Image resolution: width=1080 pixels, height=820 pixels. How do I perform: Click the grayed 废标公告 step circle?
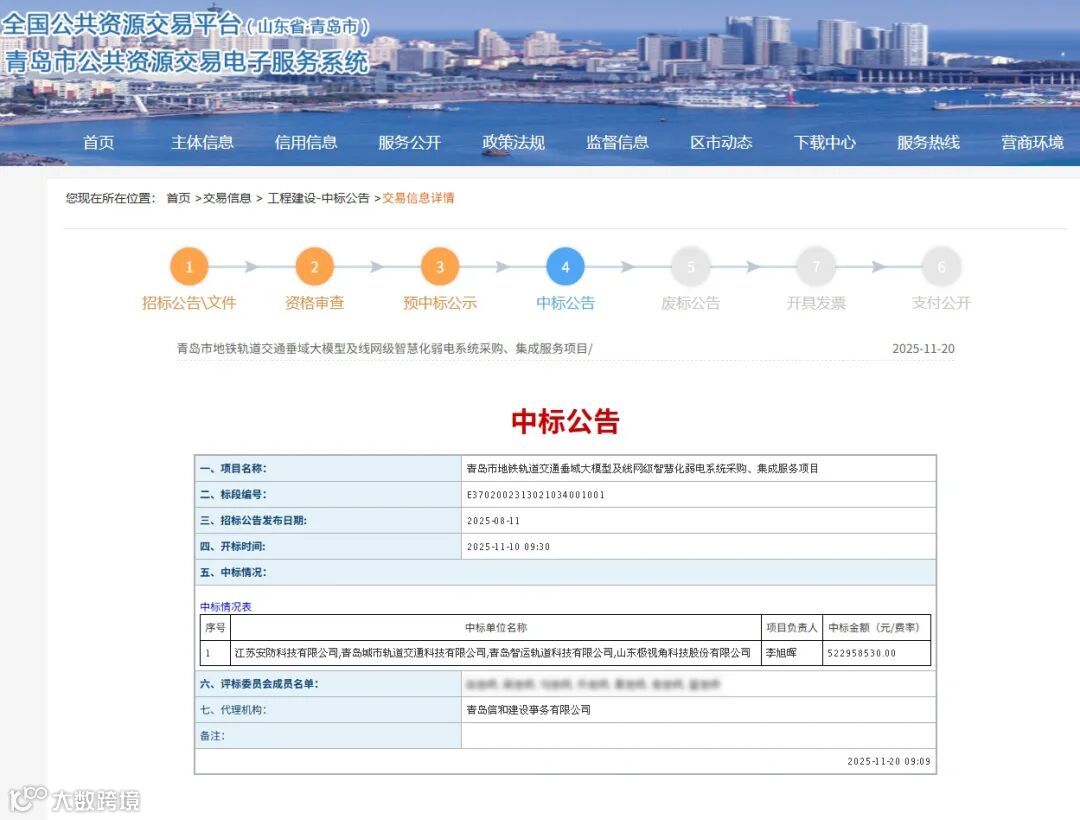(690, 267)
